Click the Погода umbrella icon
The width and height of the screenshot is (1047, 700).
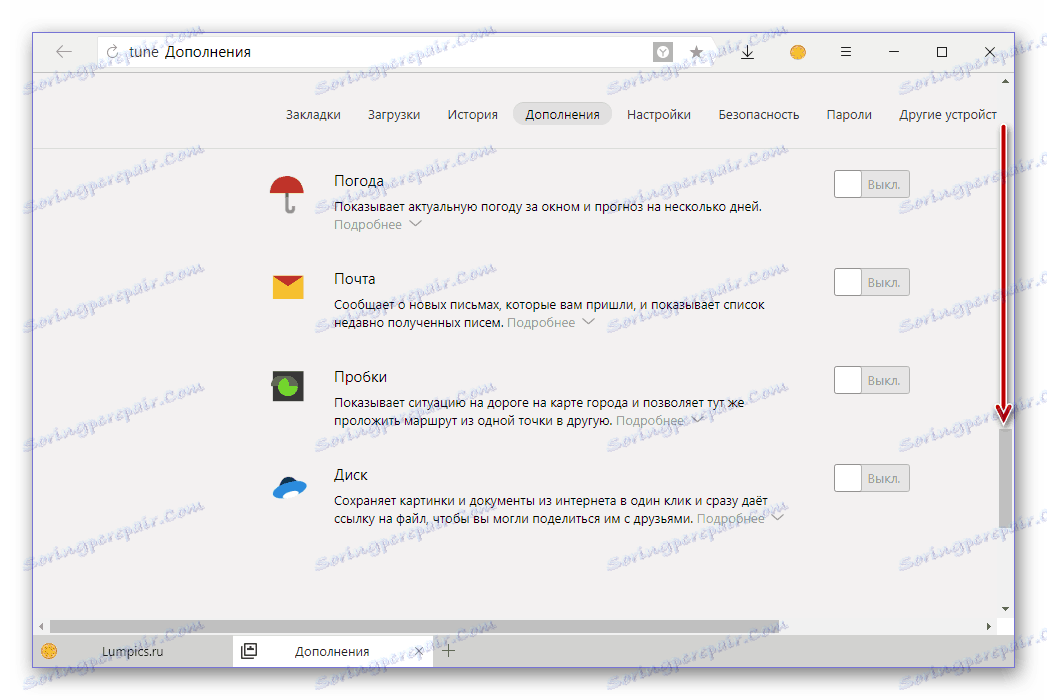tap(287, 194)
